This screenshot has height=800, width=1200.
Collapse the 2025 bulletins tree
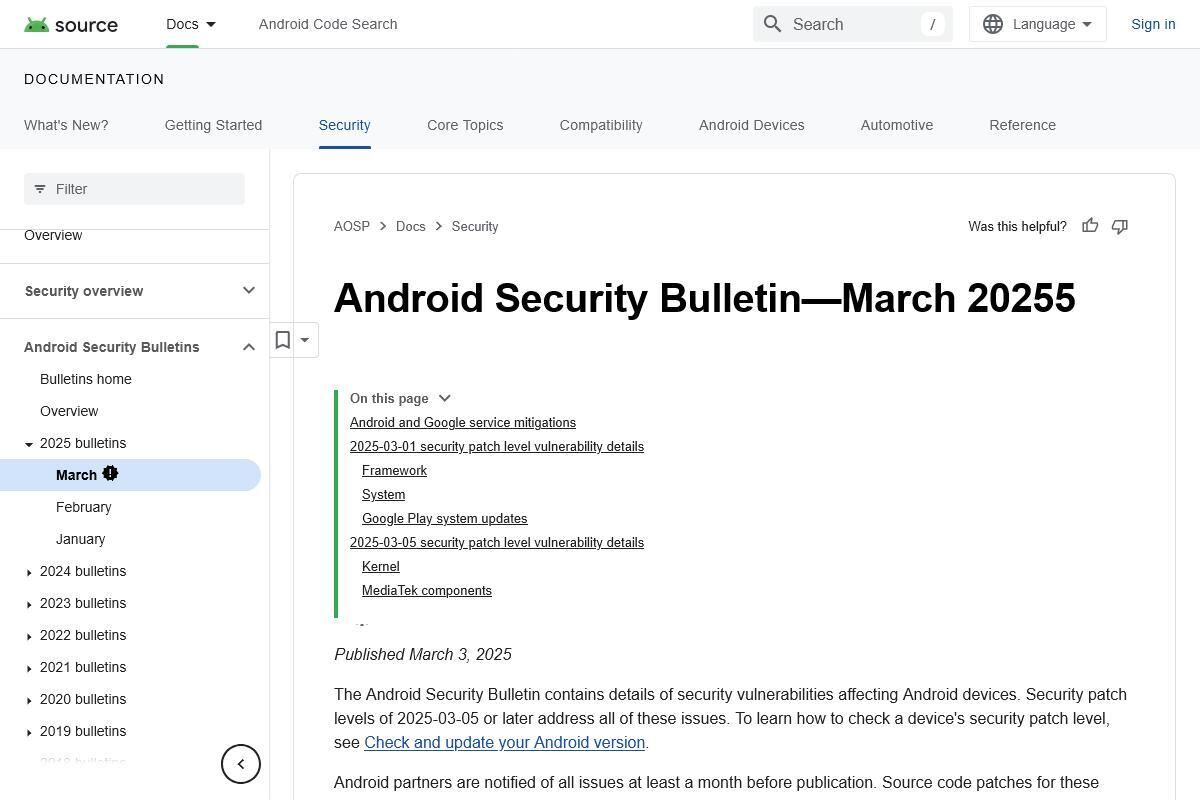(x=29, y=444)
